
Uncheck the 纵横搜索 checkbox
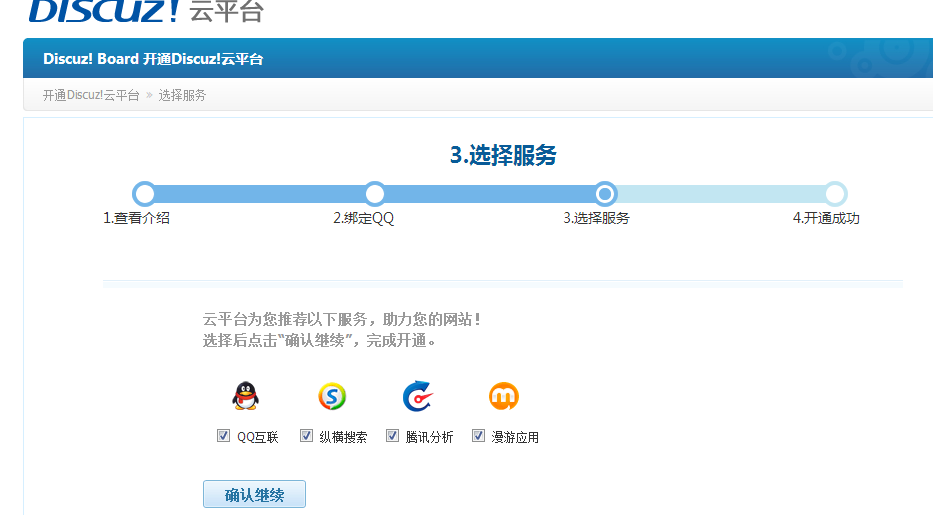pyautogui.click(x=306, y=436)
